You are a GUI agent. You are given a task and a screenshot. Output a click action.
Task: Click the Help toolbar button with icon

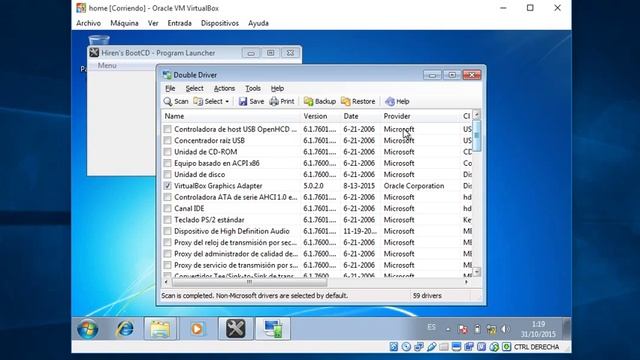pyautogui.click(x=397, y=101)
